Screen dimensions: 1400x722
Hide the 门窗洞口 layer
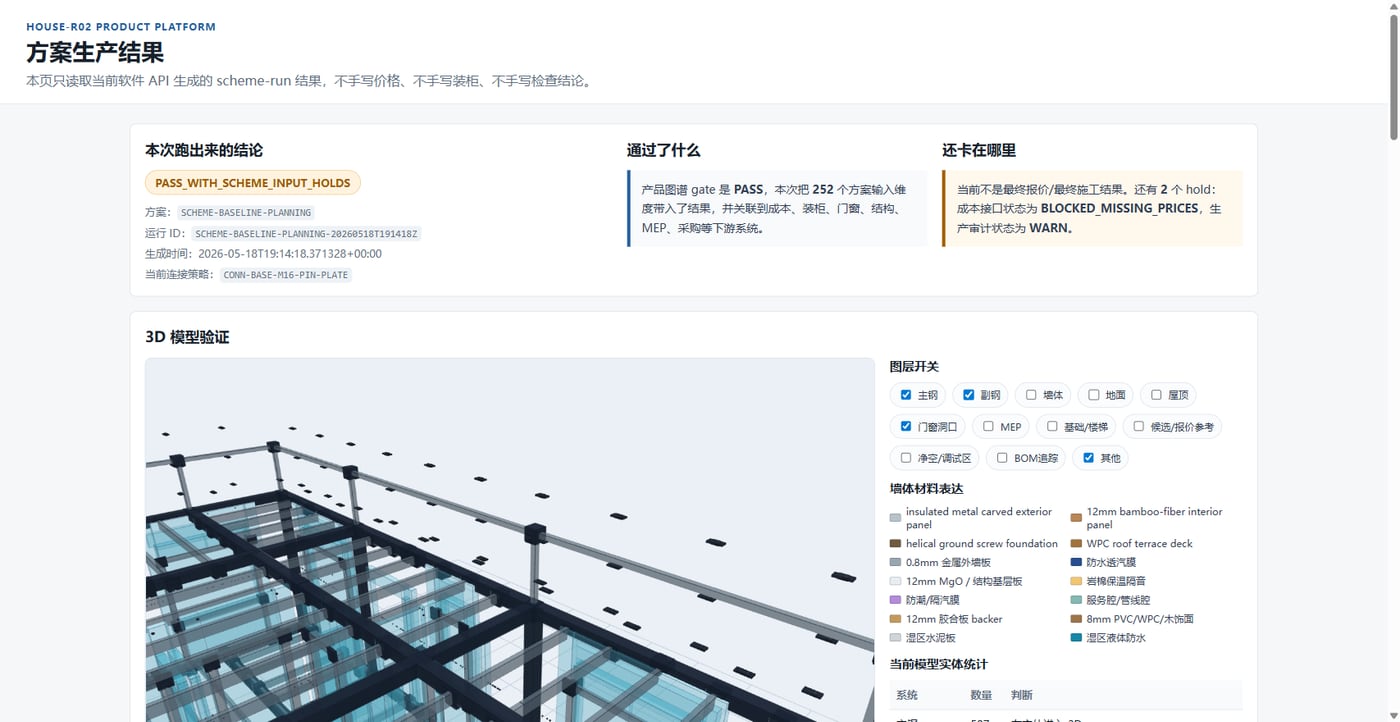coord(906,427)
